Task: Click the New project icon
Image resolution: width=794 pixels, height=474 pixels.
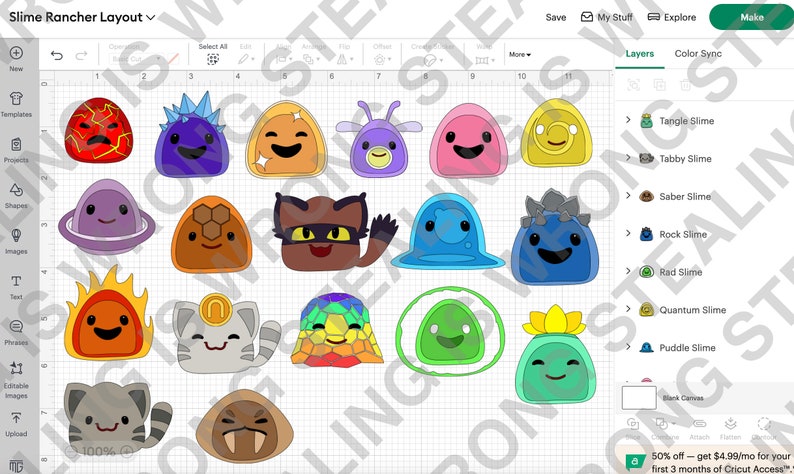Action: tap(16, 53)
